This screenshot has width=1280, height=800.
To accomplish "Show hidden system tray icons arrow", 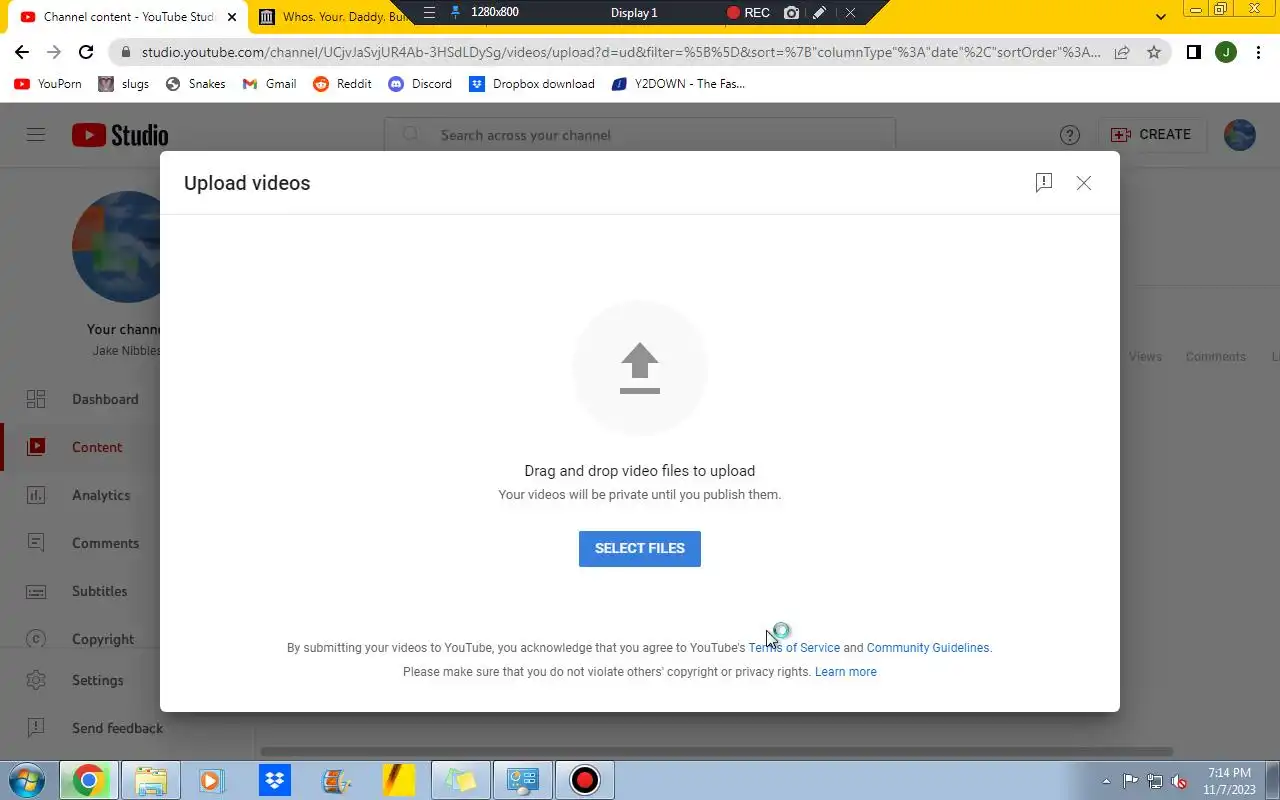I will [1106, 781].
